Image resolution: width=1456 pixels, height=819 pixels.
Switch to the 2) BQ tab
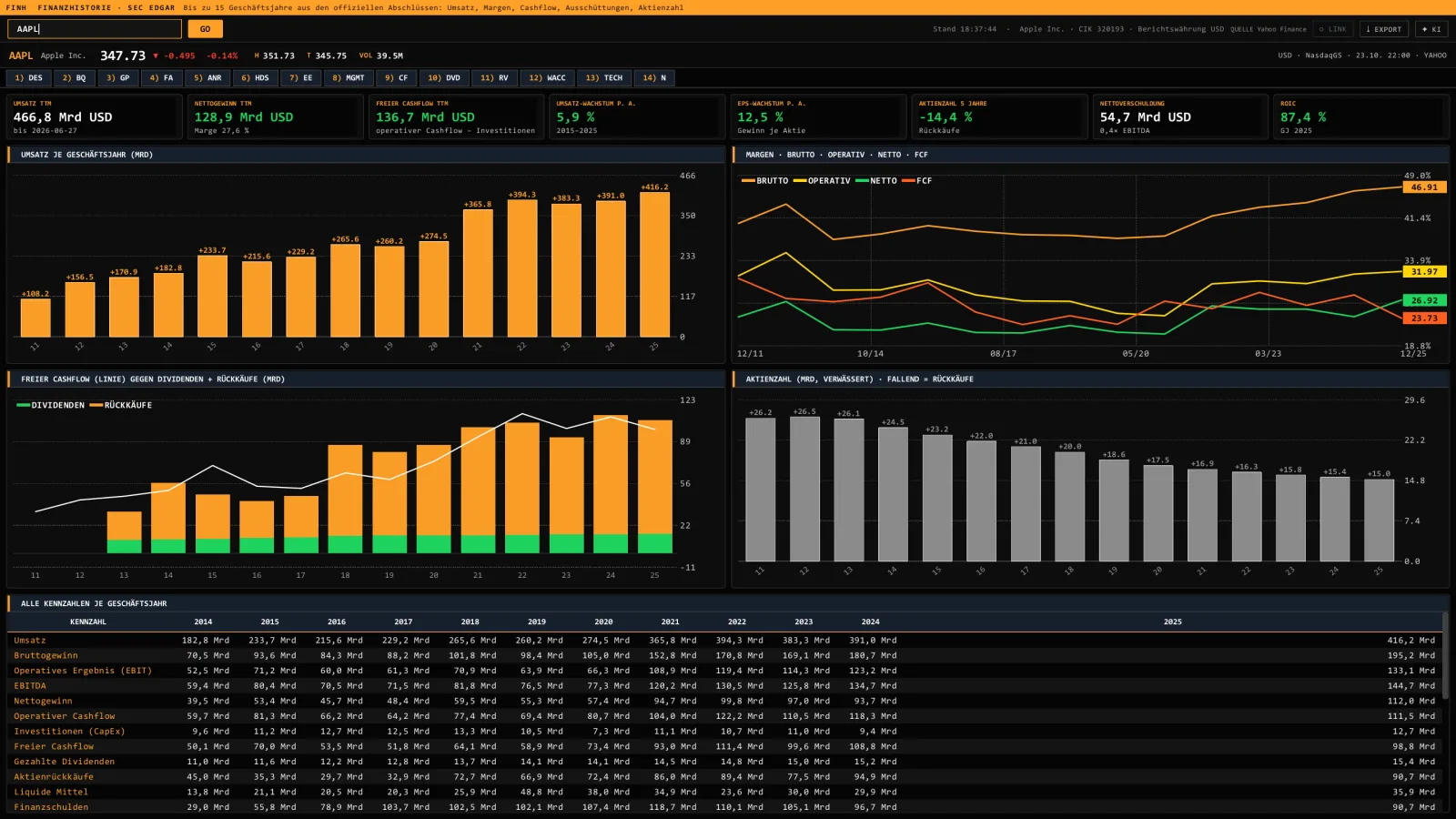tap(74, 78)
